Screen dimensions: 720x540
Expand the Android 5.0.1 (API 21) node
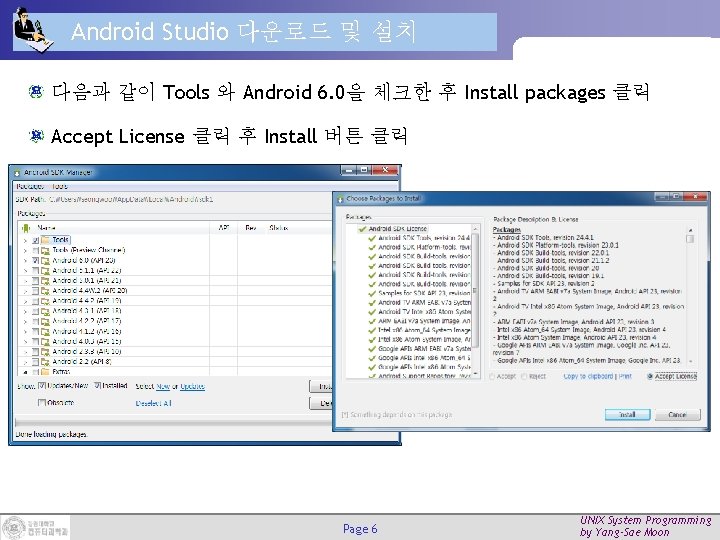click(25, 281)
